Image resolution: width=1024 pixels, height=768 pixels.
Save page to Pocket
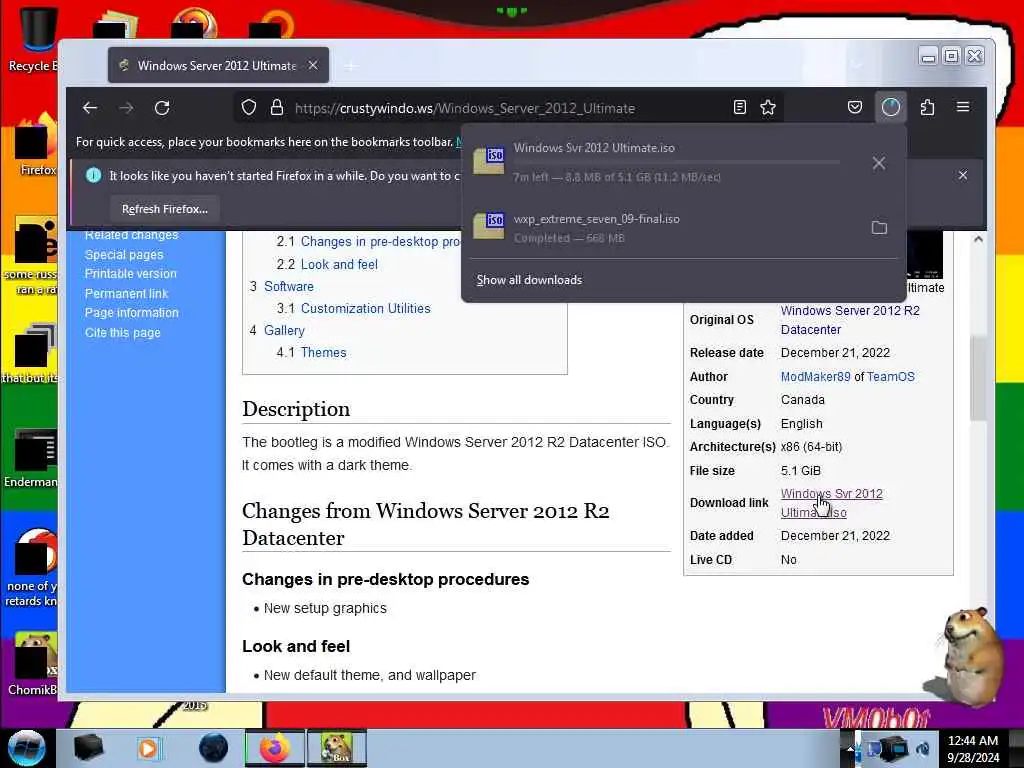[x=855, y=108]
